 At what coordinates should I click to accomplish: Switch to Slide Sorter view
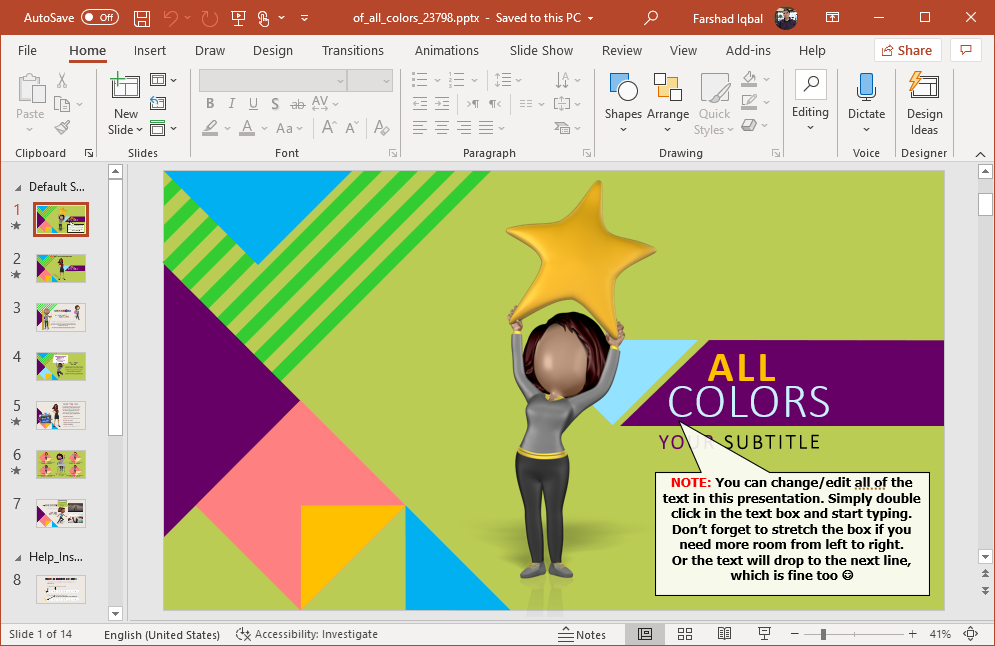(x=685, y=634)
